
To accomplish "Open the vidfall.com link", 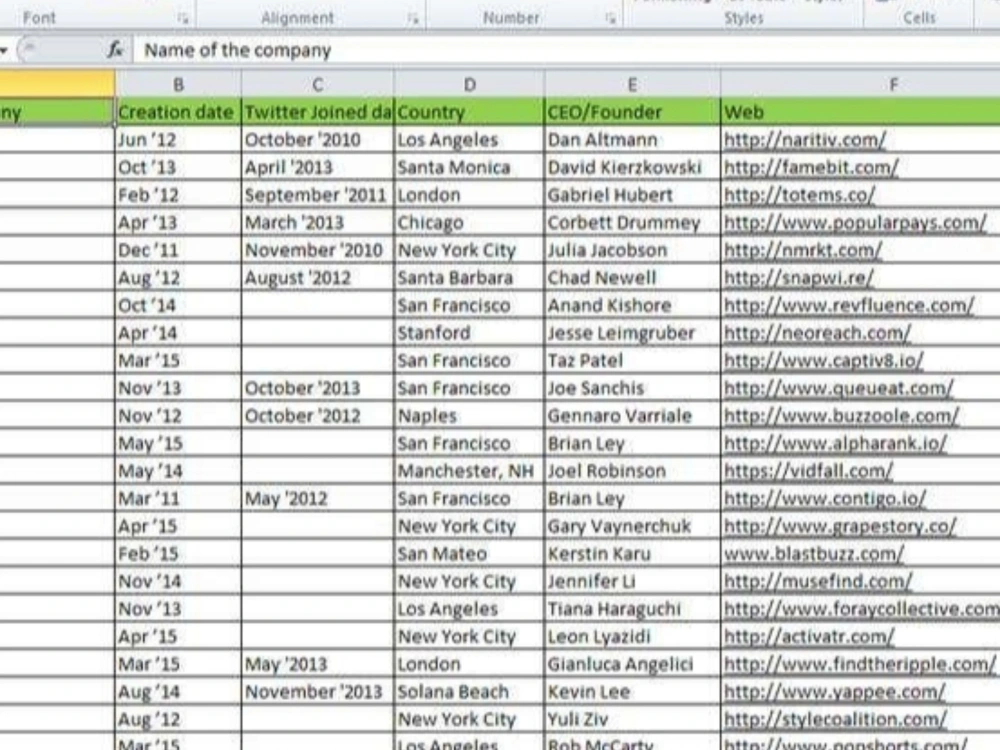I will click(809, 471).
